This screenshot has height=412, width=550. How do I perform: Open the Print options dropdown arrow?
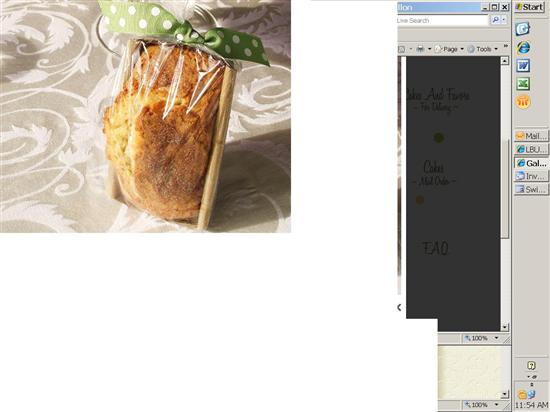pos(429,49)
